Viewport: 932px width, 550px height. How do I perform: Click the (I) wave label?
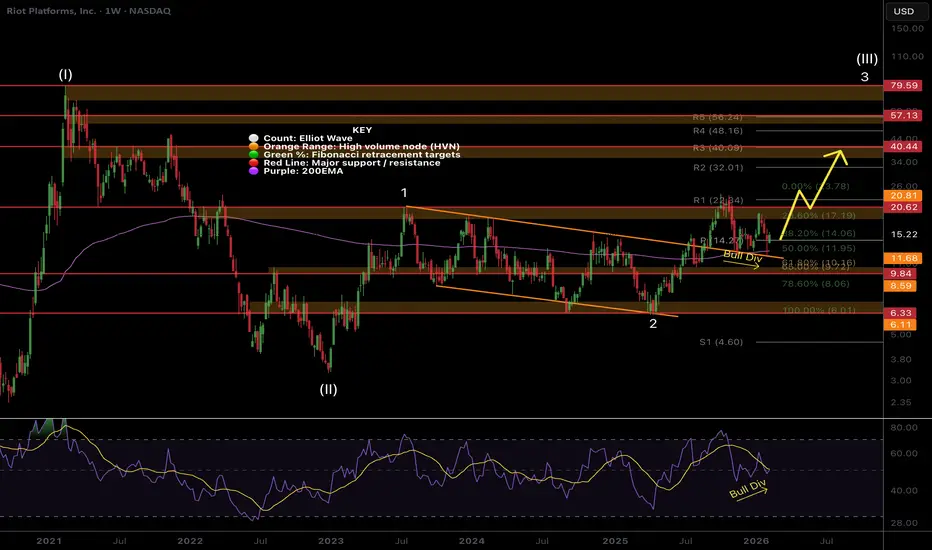(x=65, y=75)
